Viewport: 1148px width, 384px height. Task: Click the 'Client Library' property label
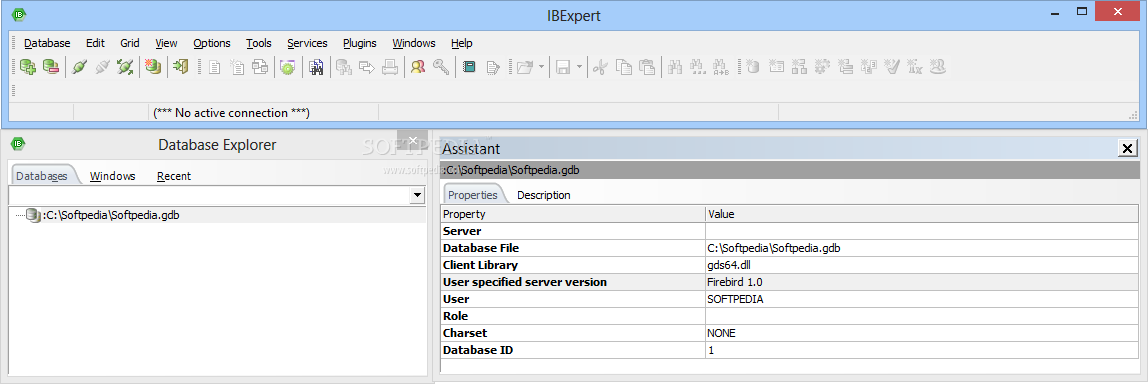pyautogui.click(x=480, y=265)
